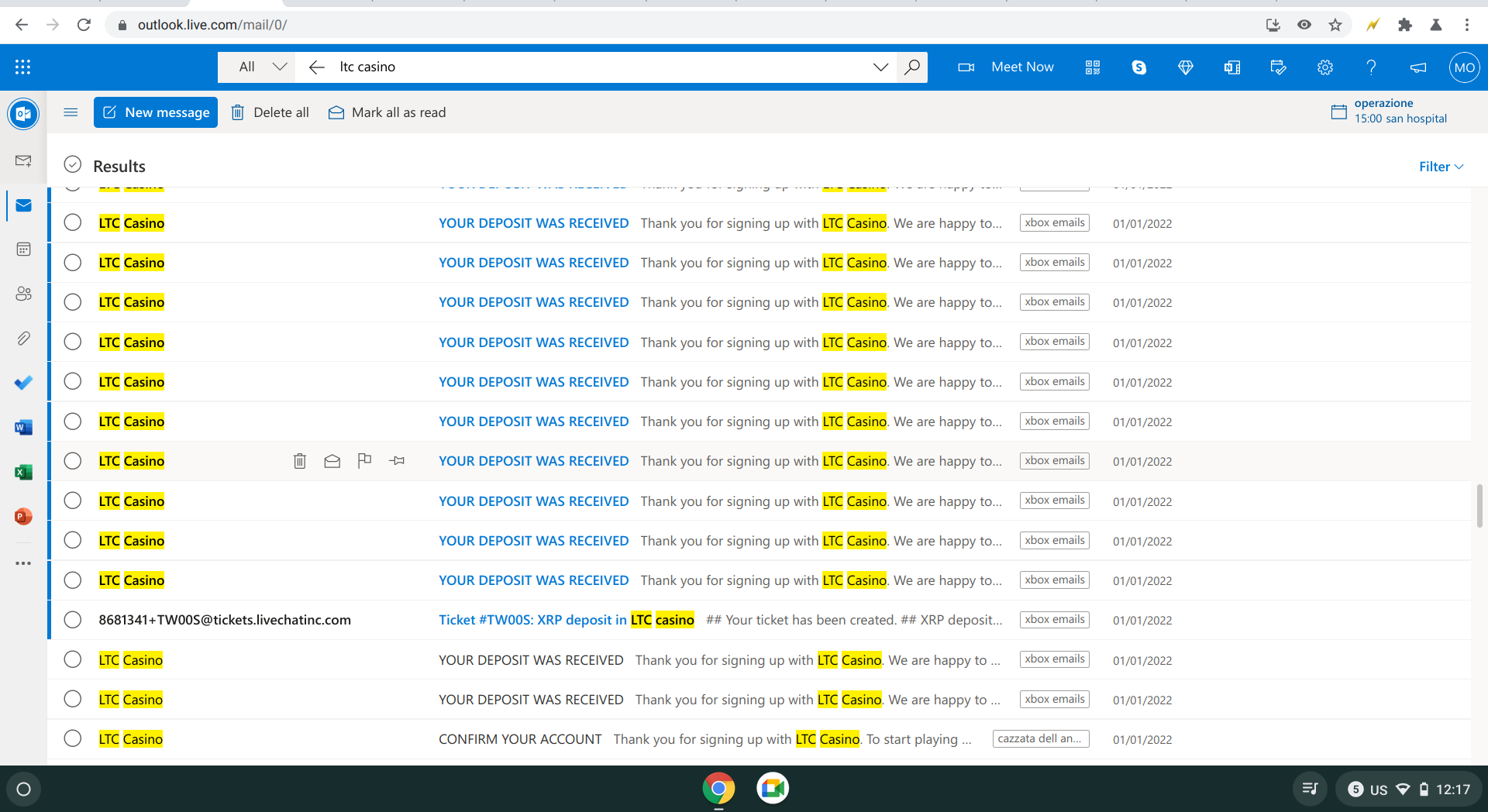Screen dimensions: 1488x812
Task: Click the cazzata dell an... category tag
Action: [x=1041, y=738]
